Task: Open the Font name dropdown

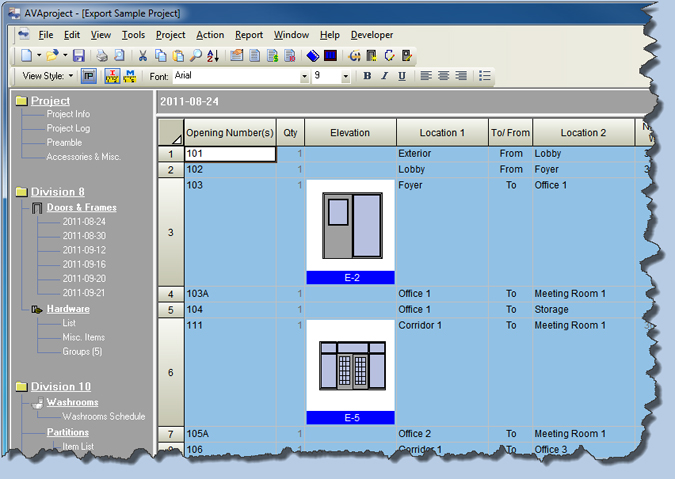Action: point(304,76)
